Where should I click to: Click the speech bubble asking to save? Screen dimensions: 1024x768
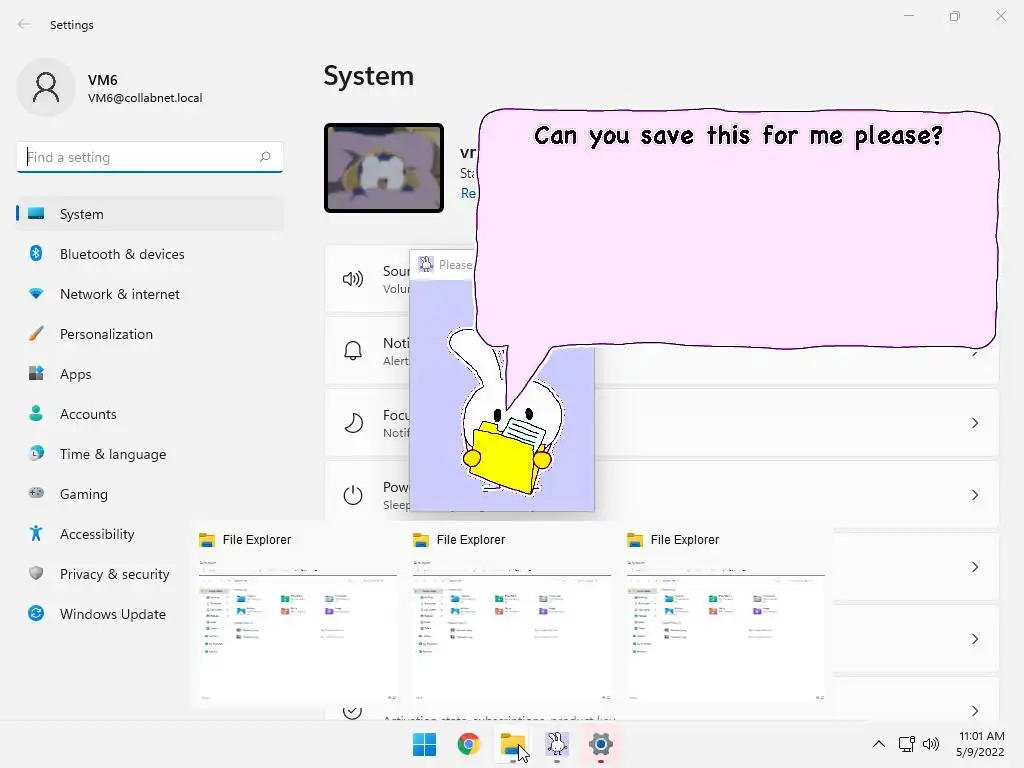738,229
